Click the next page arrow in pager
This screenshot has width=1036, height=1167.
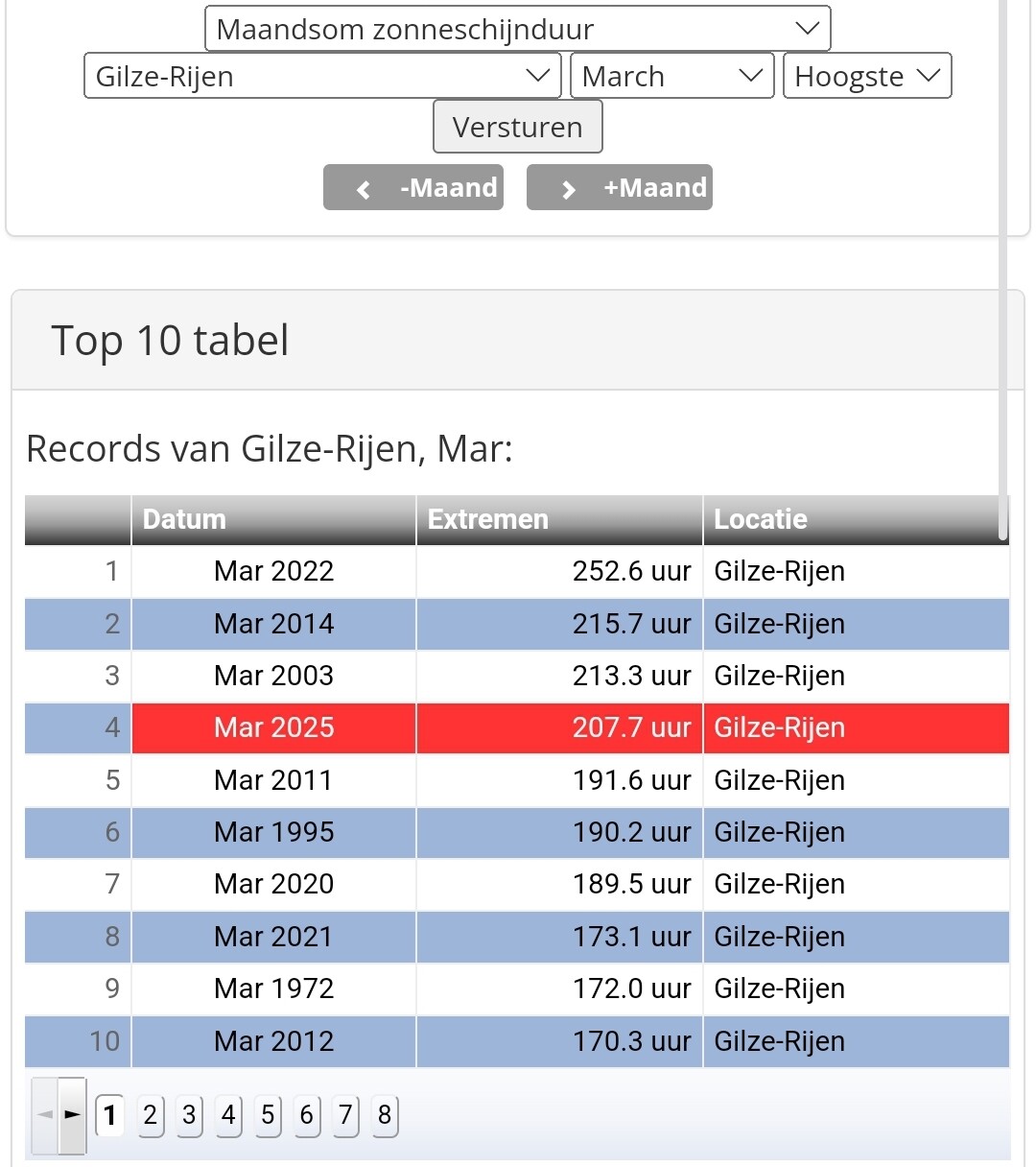(72, 1115)
